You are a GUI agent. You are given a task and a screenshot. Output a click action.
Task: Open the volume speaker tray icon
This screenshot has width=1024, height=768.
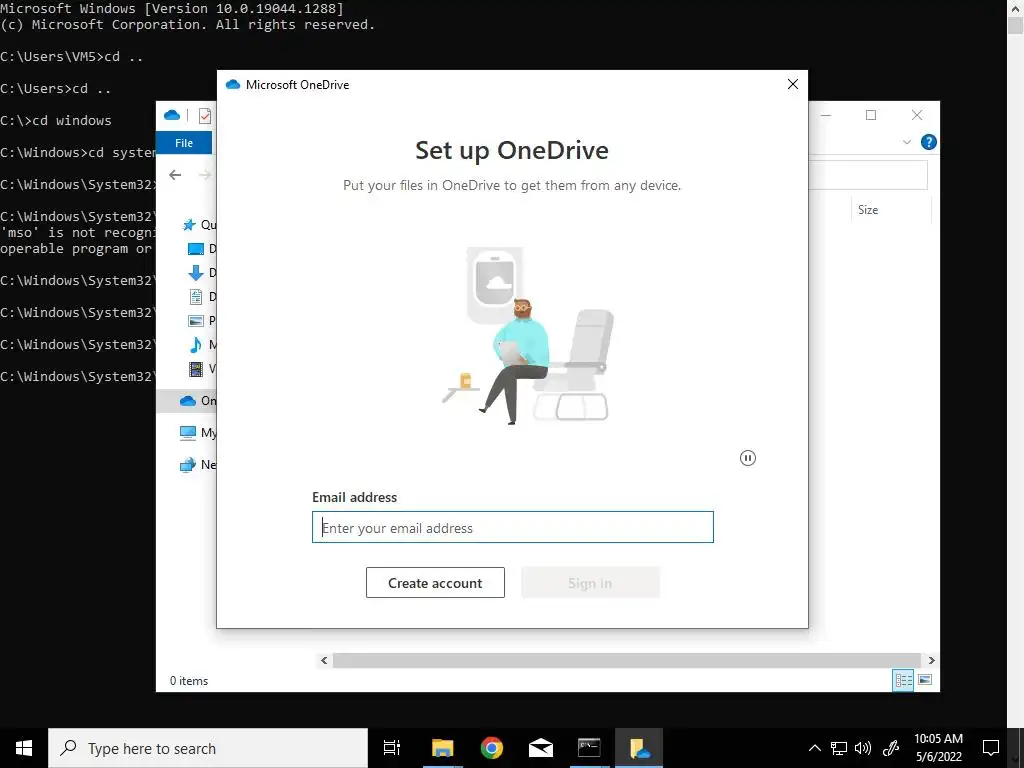click(863, 748)
